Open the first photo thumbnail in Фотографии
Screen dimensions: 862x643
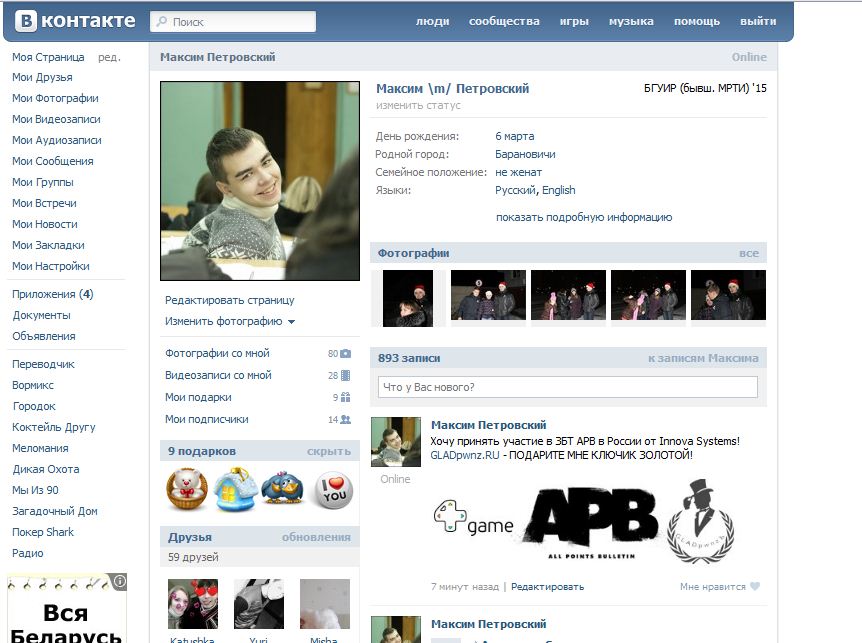(x=408, y=298)
